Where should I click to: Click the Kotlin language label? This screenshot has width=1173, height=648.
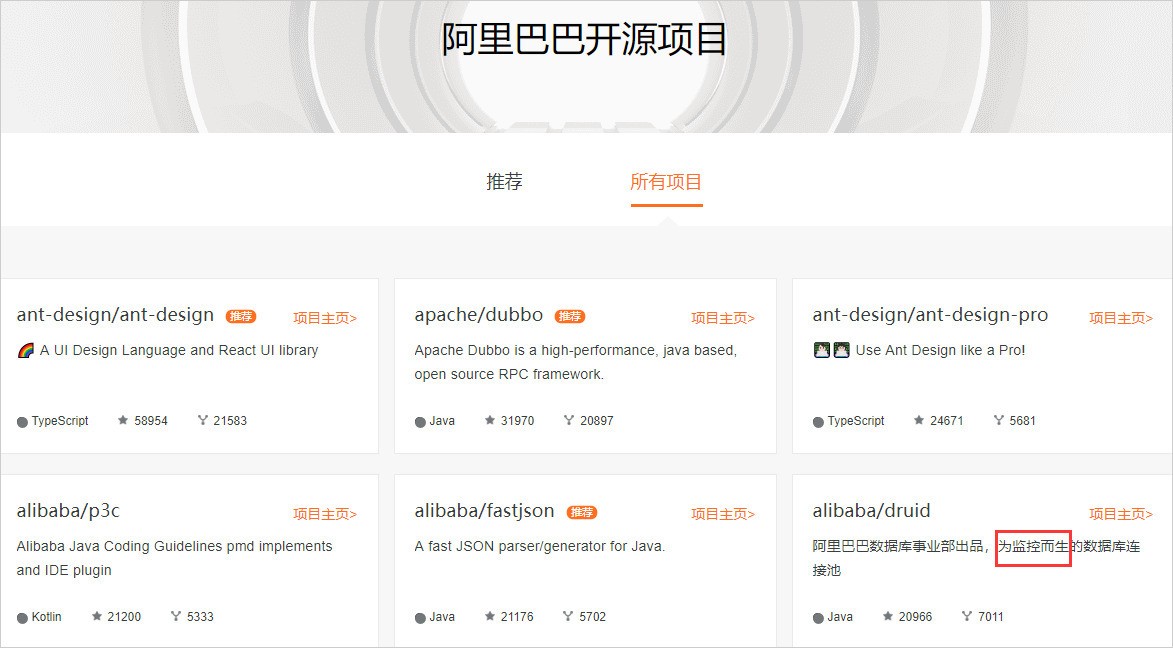click(46, 617)
